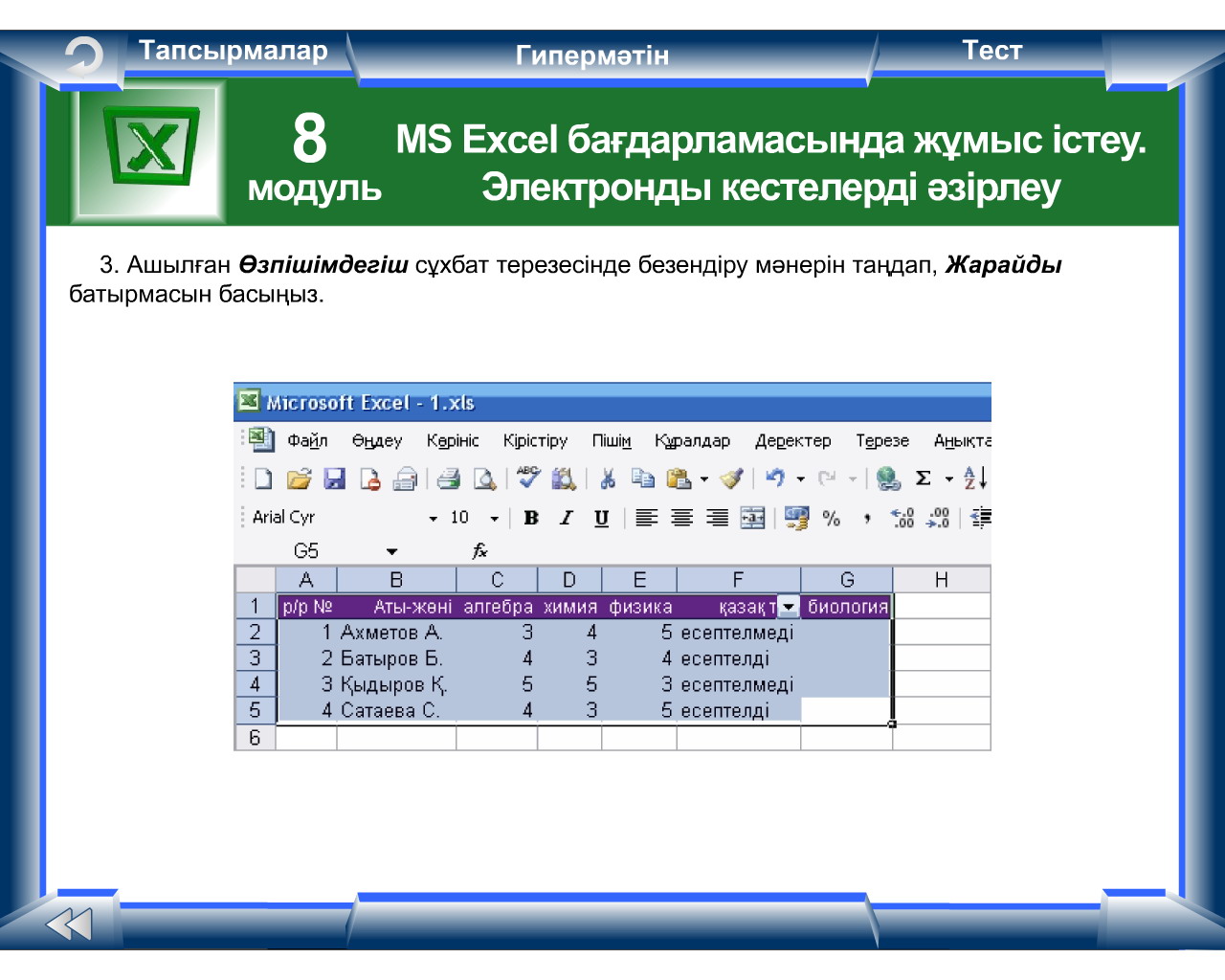Screen dimensions: 1225x980
Task: Click the биология header cell
Action: coord(847,607)
